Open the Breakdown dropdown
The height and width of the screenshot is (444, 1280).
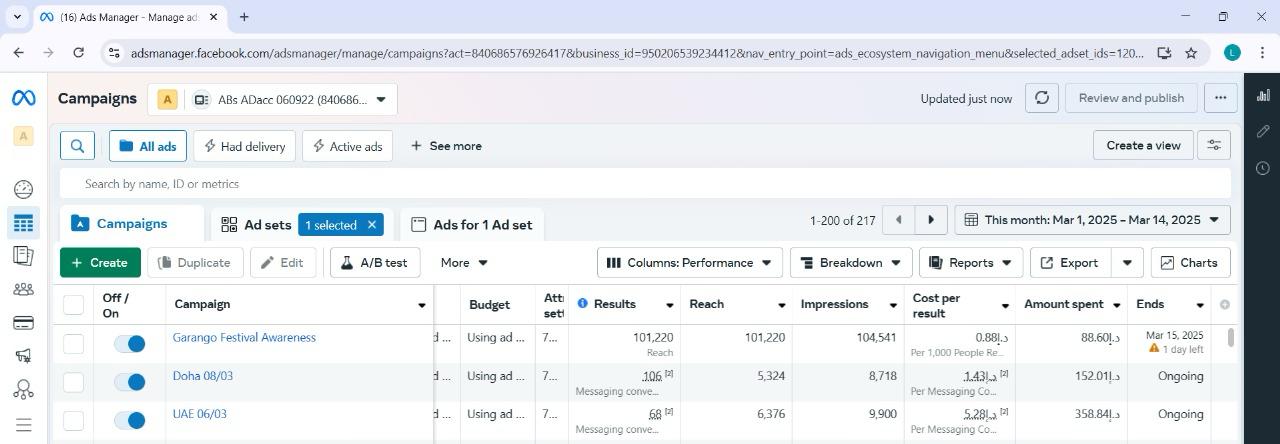click(851, 262)
